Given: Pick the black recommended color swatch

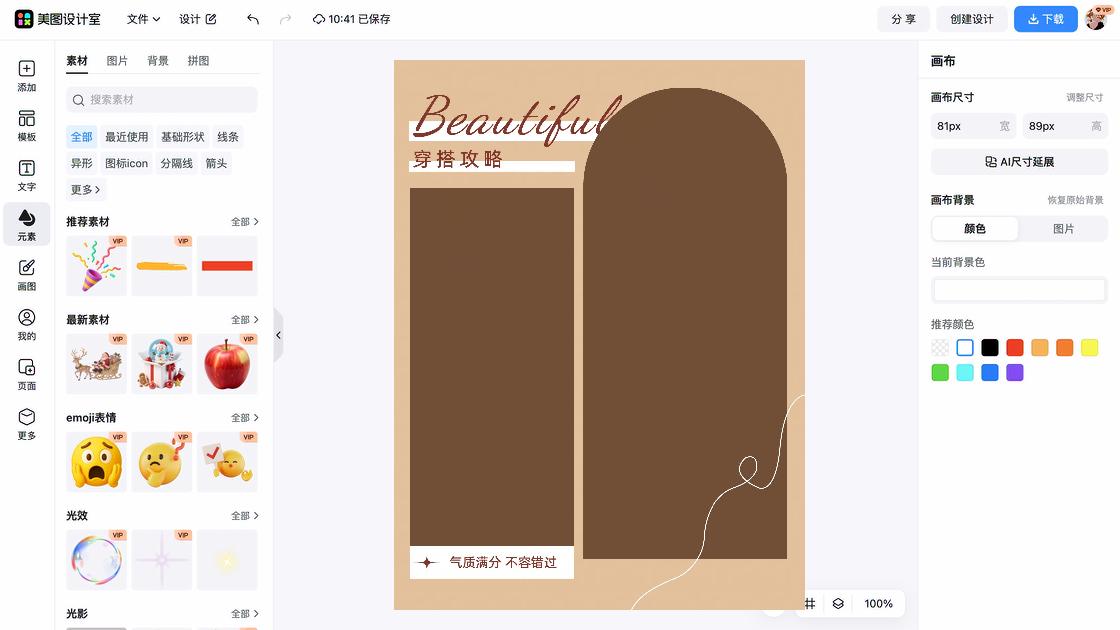Looking at the screenshot, I should 989,348.
